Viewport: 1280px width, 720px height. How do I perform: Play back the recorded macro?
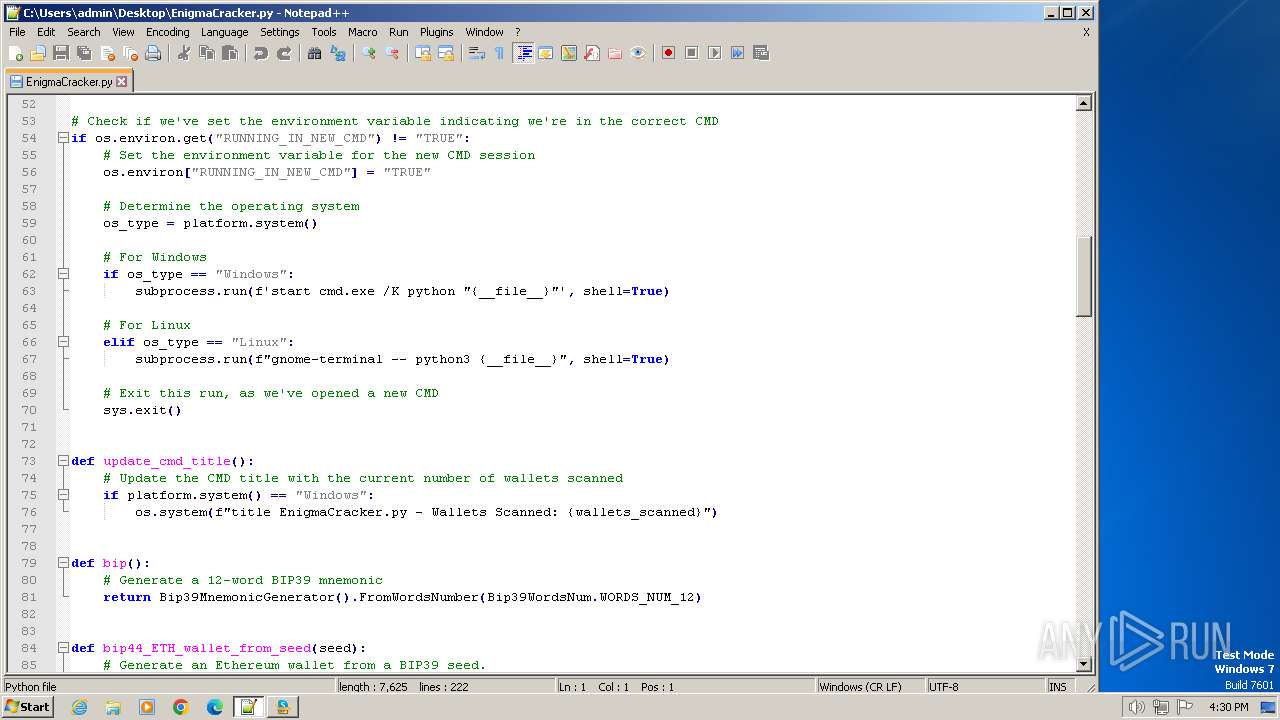[715, 53]
